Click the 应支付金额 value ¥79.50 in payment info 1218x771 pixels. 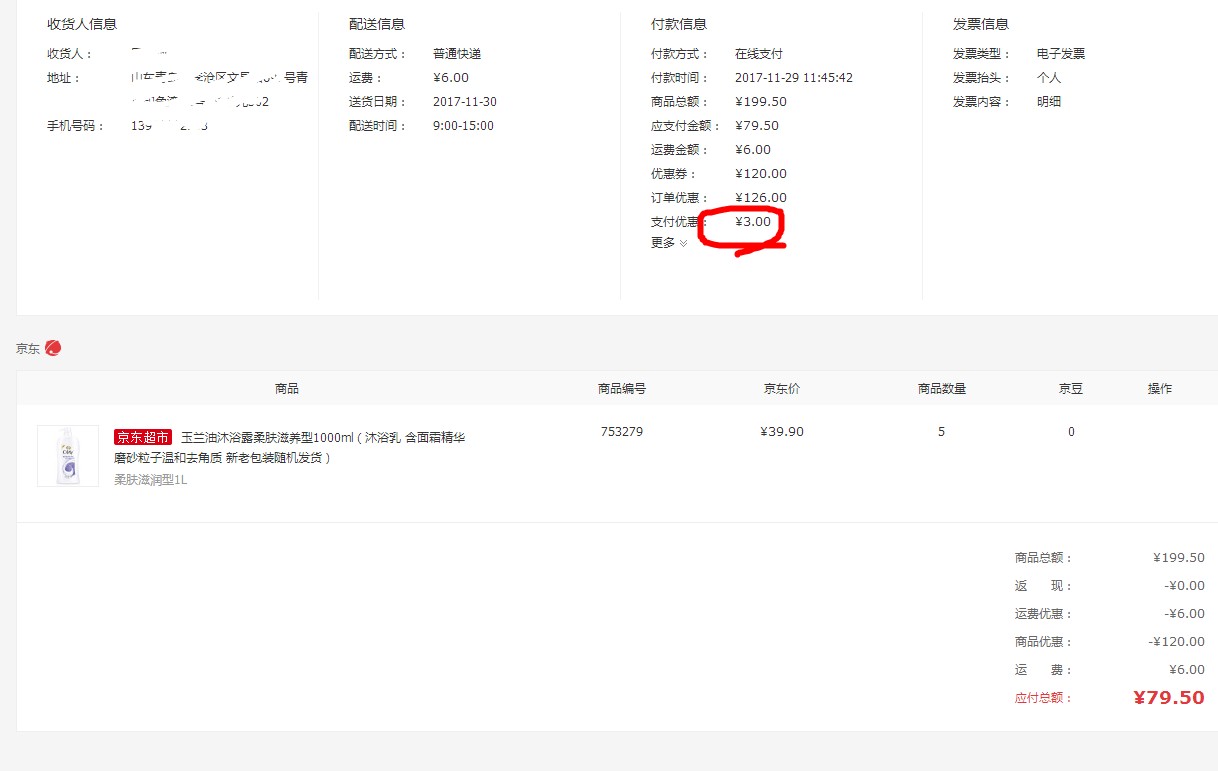(x=757, y=126)
